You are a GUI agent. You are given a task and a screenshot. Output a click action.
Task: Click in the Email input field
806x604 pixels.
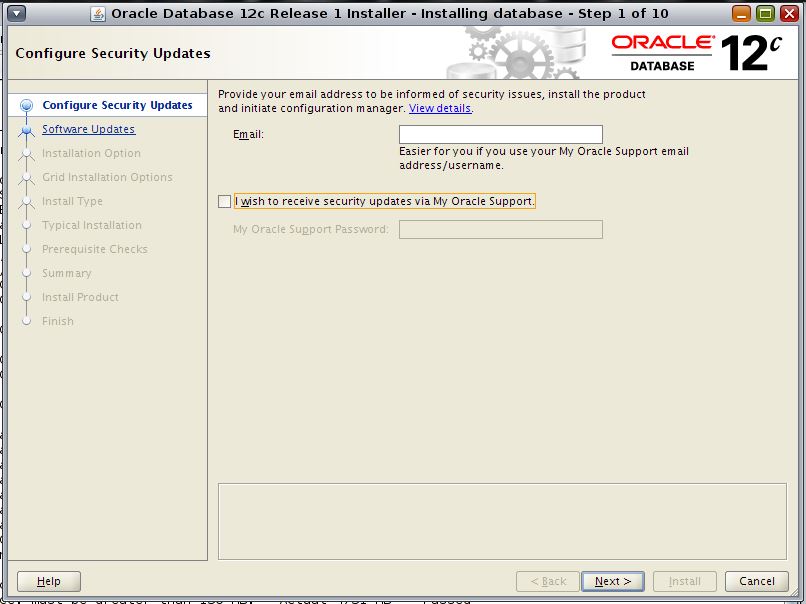coord(501,135)
